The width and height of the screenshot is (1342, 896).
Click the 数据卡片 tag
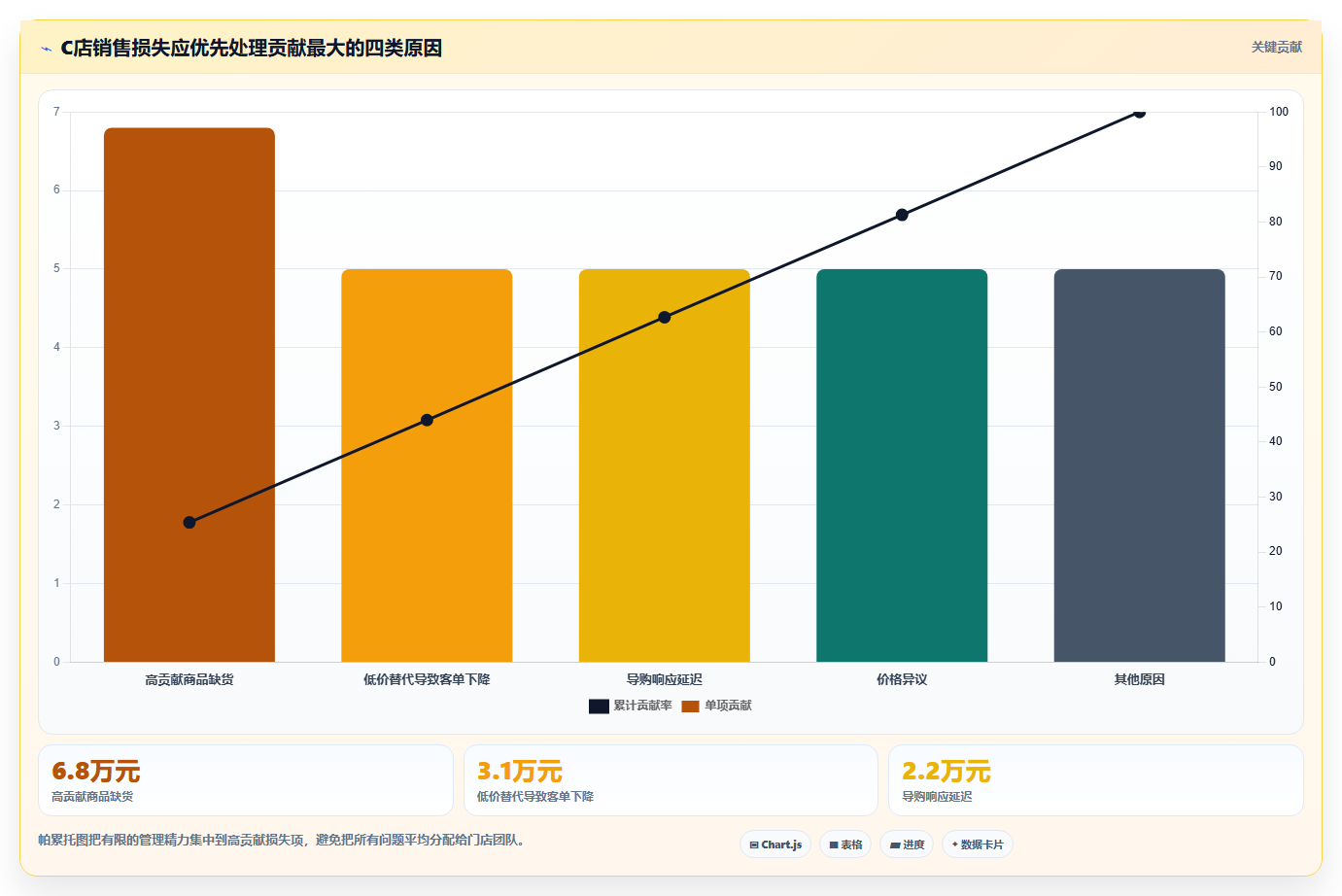pyautogui.click(x=978, y=844)
